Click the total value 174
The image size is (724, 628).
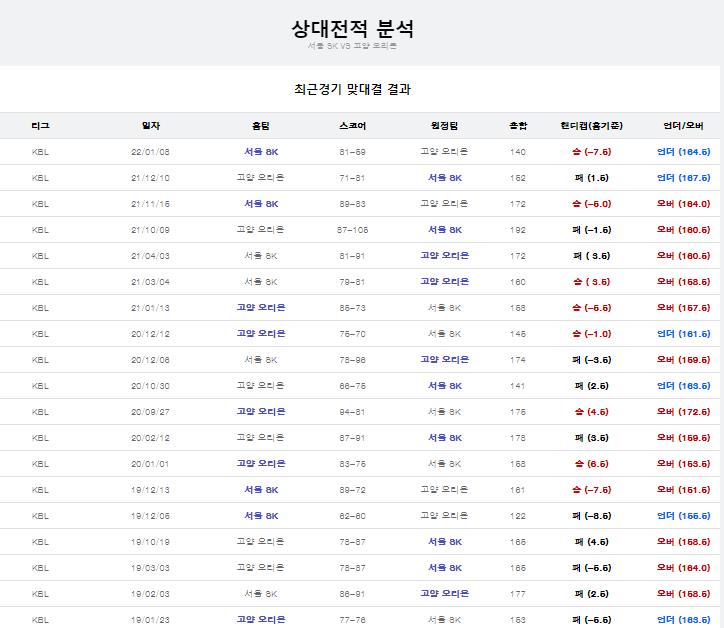518,360
